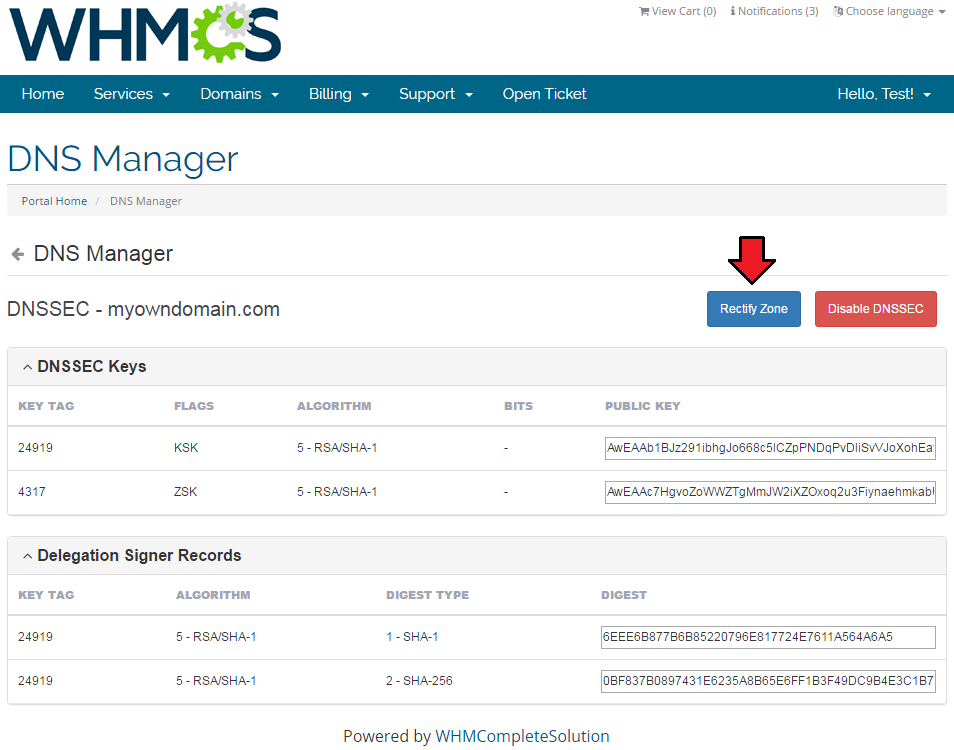Expand Domains menu
The image size is (954, 750).
coord(239,94)
